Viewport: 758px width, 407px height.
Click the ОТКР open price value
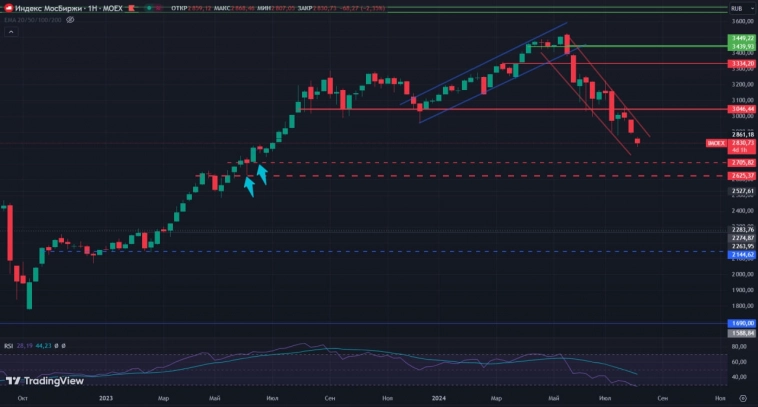click(200, 8)
